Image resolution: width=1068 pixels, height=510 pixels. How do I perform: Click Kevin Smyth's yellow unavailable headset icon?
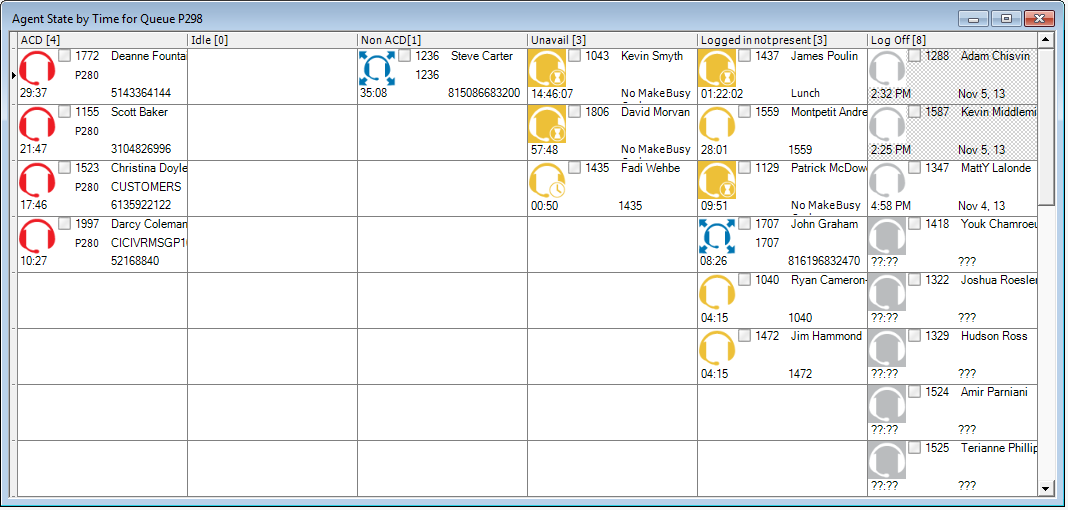[547, 68]
